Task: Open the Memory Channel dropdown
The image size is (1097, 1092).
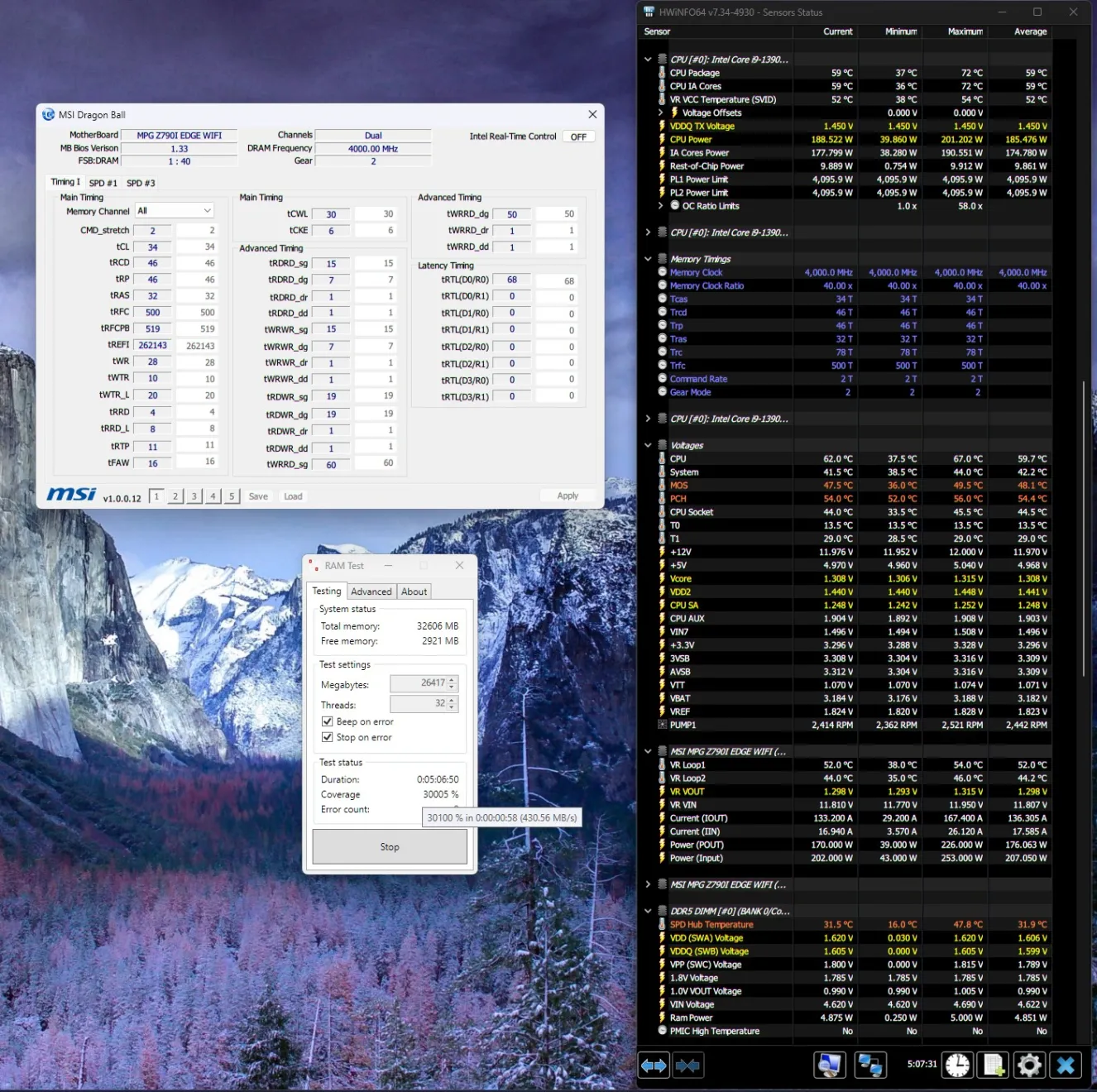Action: click(175, 211)
